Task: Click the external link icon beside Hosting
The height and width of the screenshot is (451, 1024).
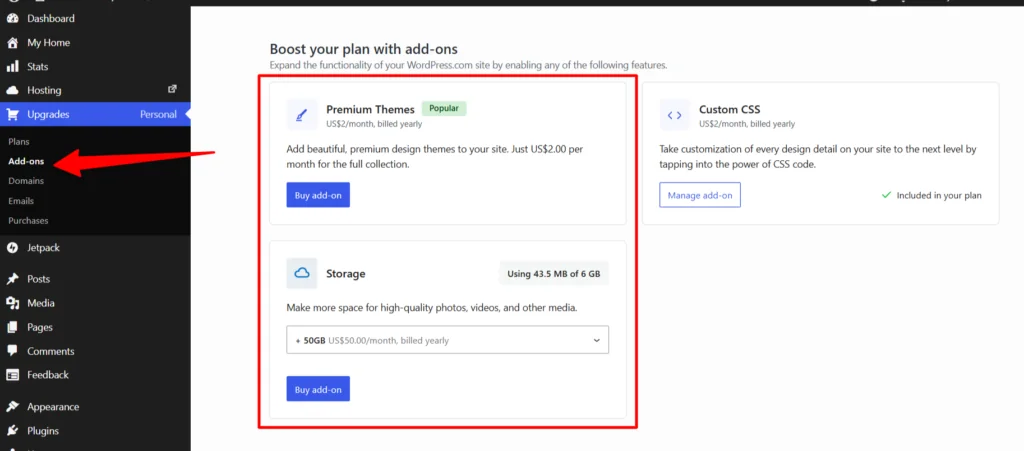Action: click(x=172, y=89)
